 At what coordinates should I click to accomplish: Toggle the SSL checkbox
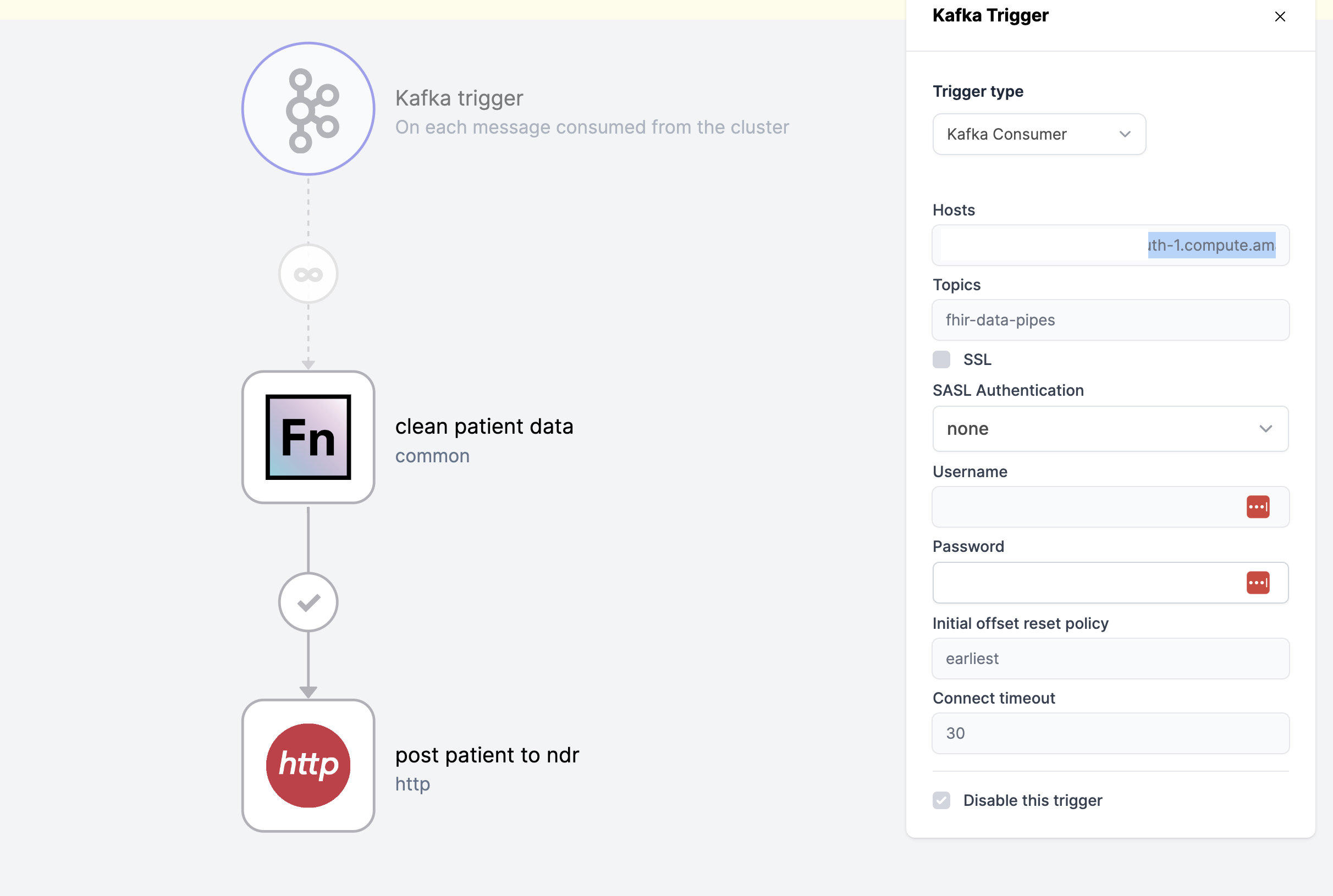point(942,359)
